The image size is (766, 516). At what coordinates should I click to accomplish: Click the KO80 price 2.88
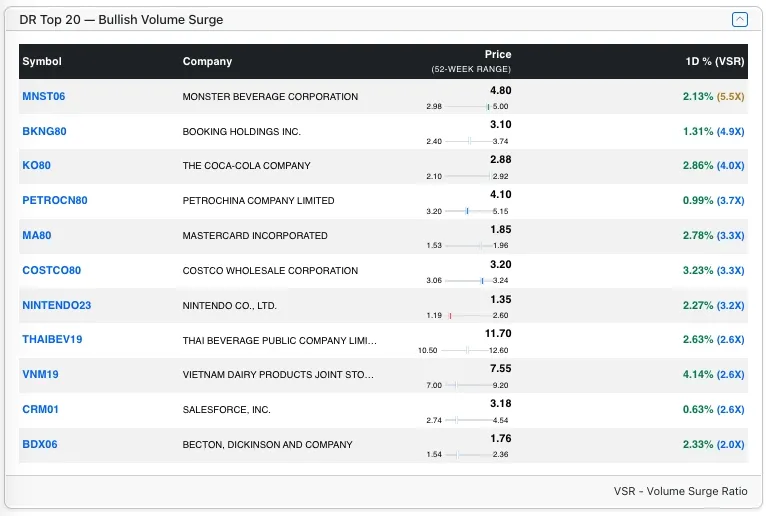point(501,160)
